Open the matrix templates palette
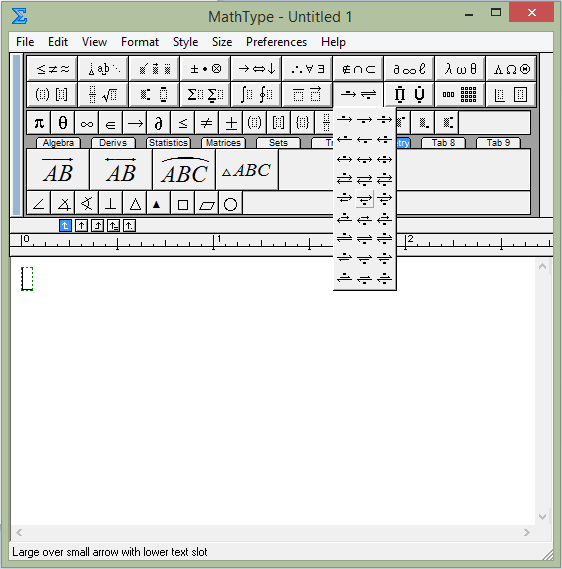Viewport: 562px width, 569px height. pyautogui.click(x=460, y=94)
